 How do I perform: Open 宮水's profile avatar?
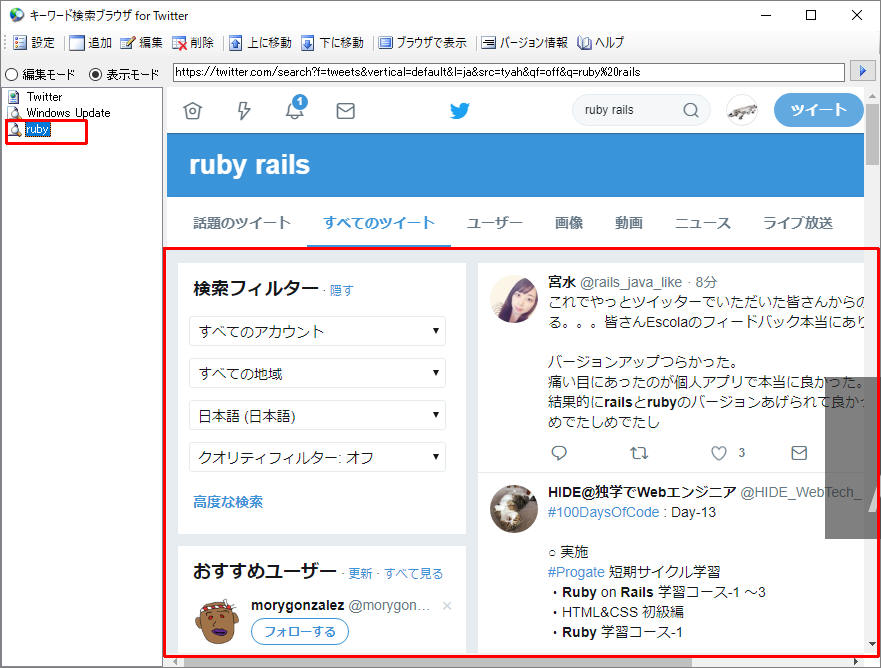tap(514, 299)
